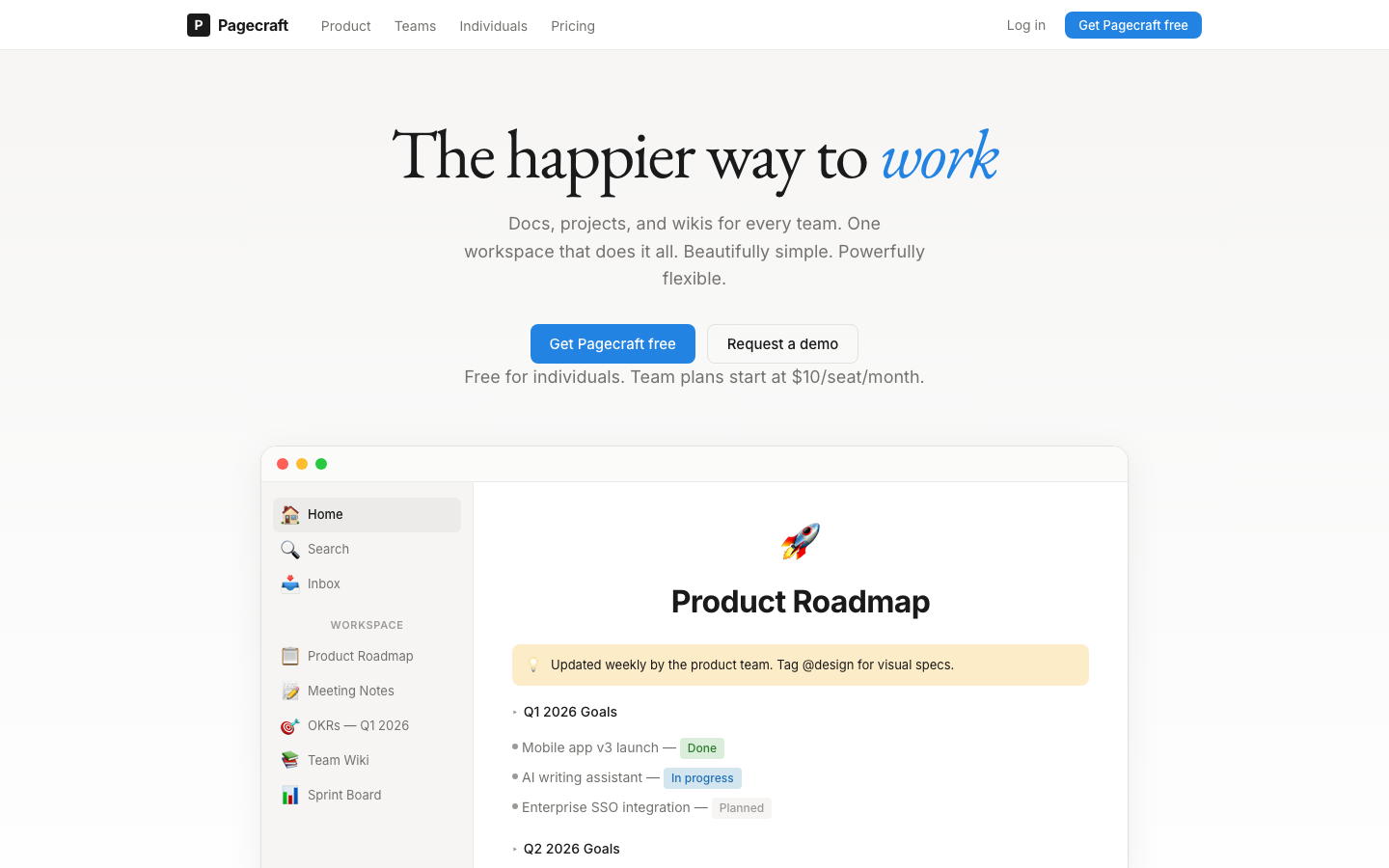Click the Inbox tray icon in sidebar
This screenshot has height=868, width=1389.
point(290,584)
